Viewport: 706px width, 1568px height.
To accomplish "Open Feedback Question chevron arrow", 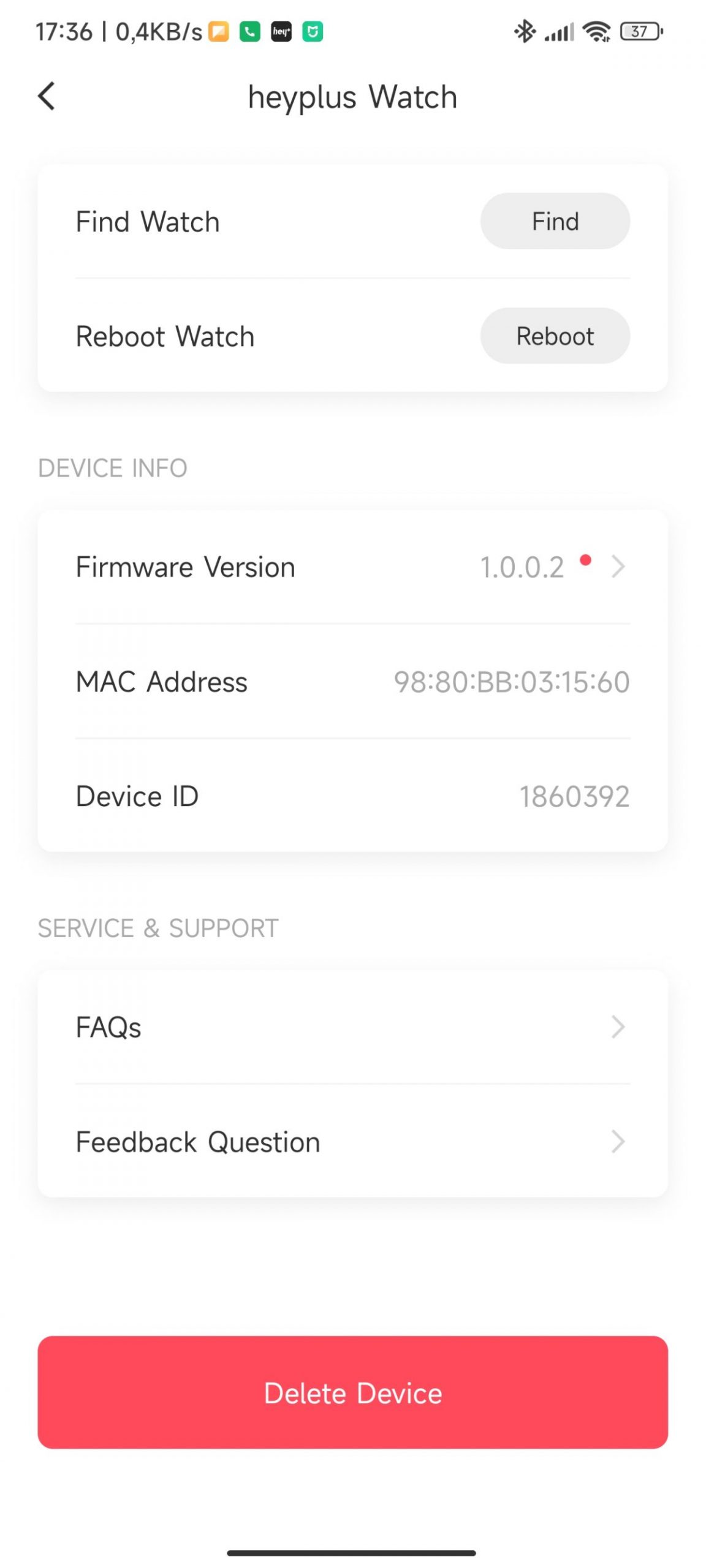I will [x=618, y=1141].
